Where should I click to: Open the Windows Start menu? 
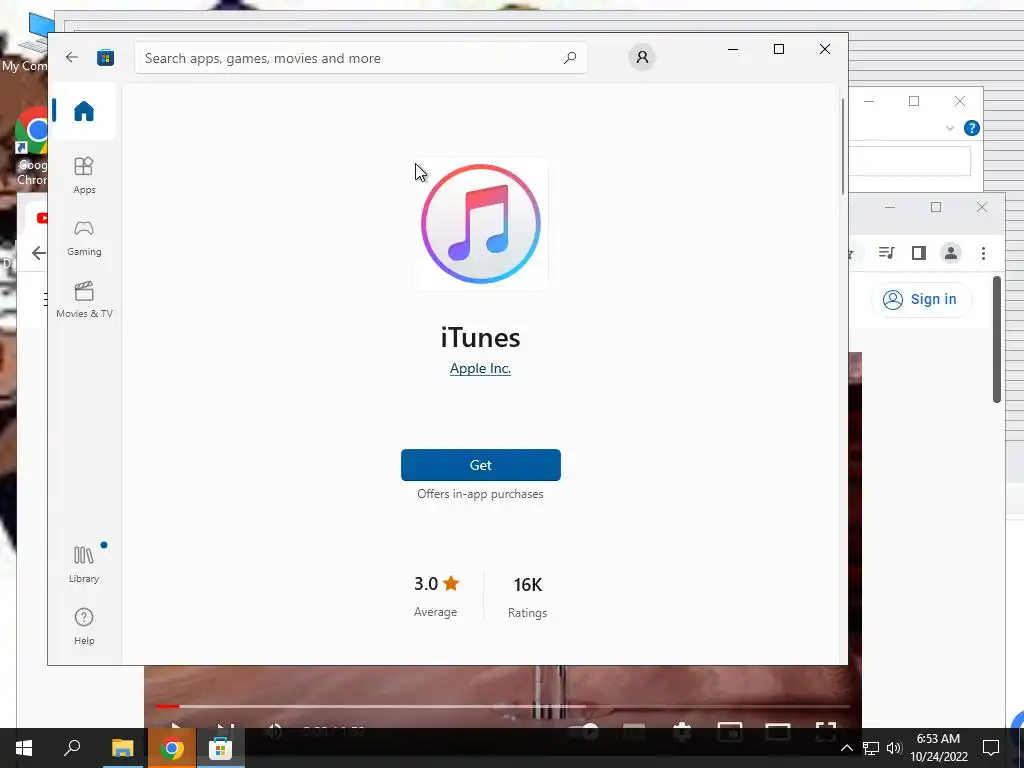coord(24,748)
